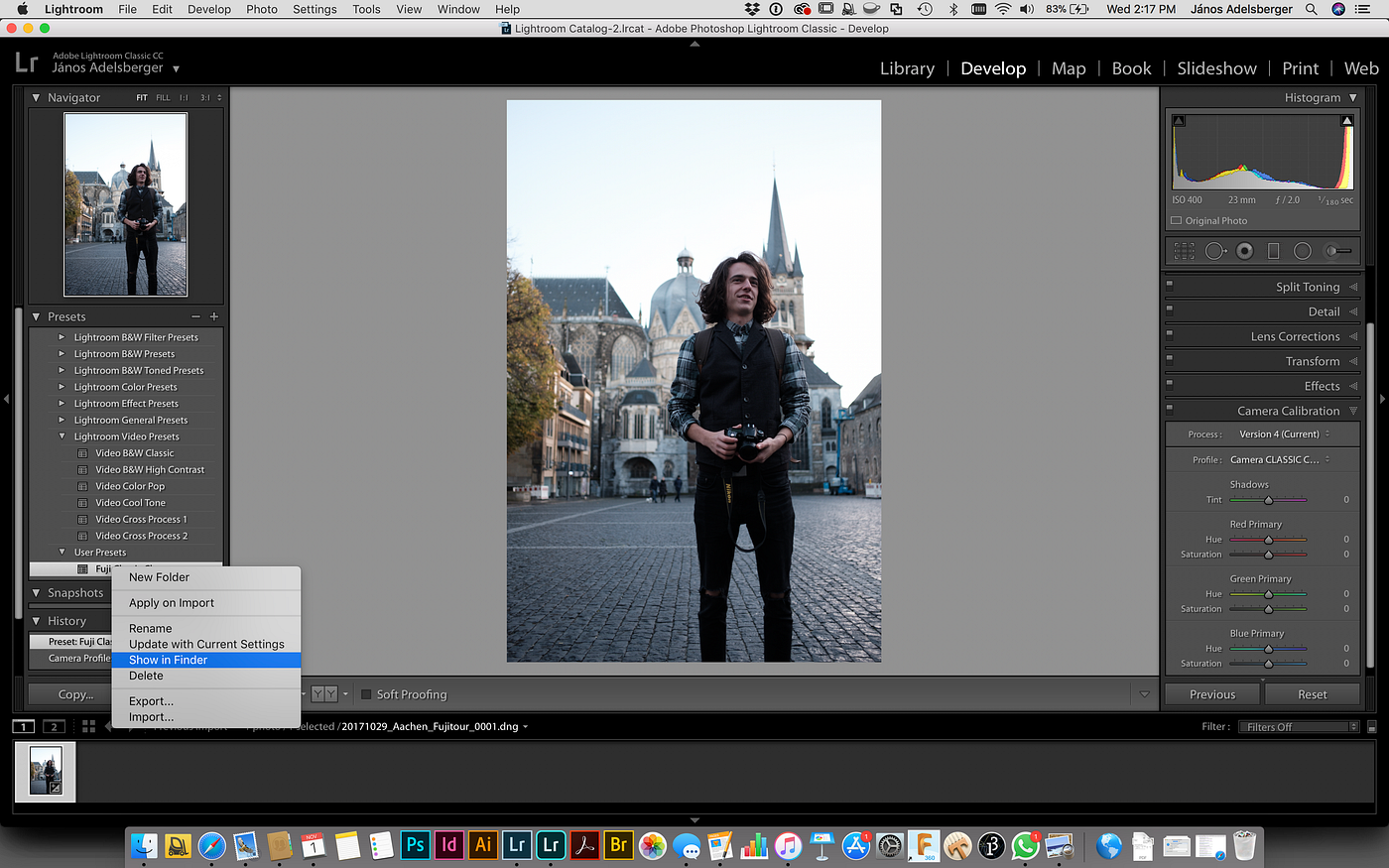Toggle the Split Toning panel switch

1170,285
